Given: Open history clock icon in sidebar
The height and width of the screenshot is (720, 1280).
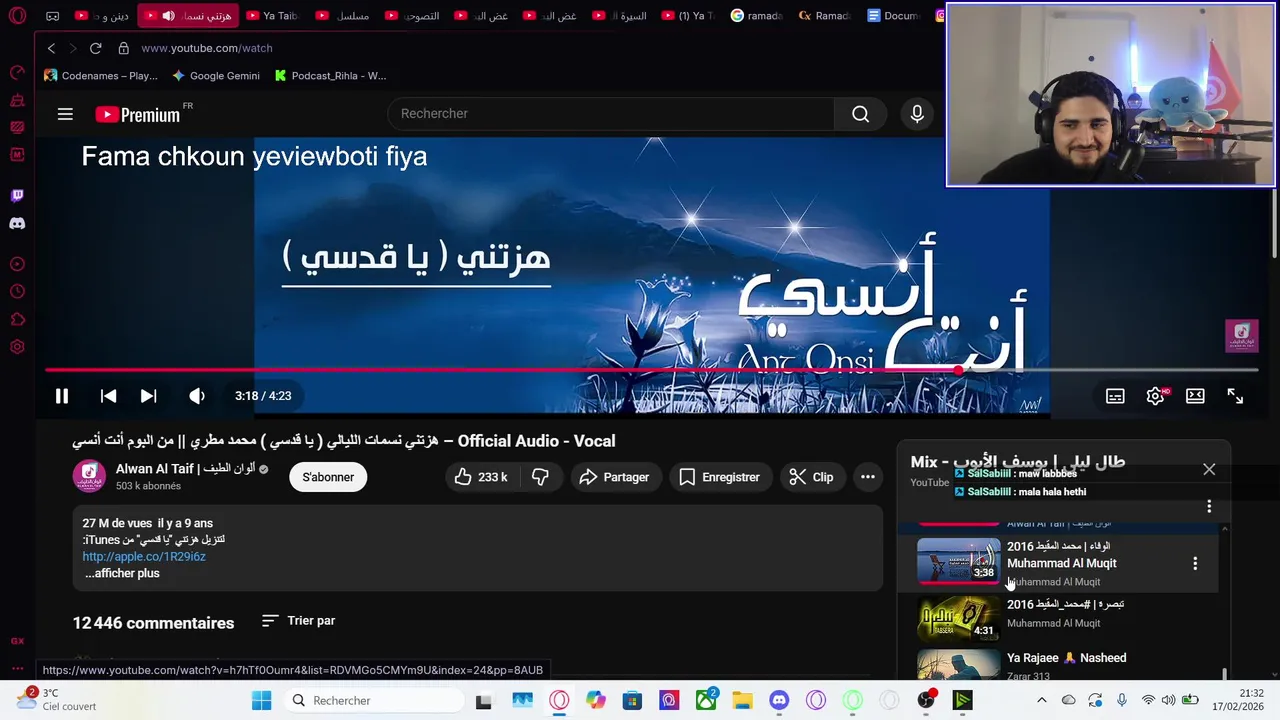Looking at the screenshot, I should (x=17, y=292).
